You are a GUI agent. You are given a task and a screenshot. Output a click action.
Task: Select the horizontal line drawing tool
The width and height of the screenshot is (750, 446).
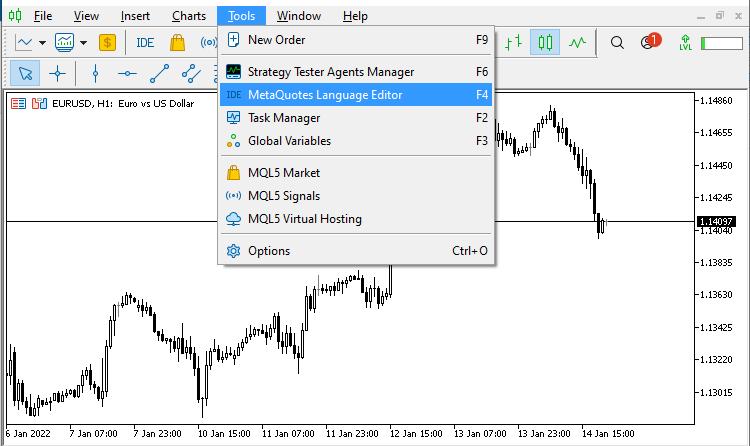pyautogui.click(x=127, y=72)
